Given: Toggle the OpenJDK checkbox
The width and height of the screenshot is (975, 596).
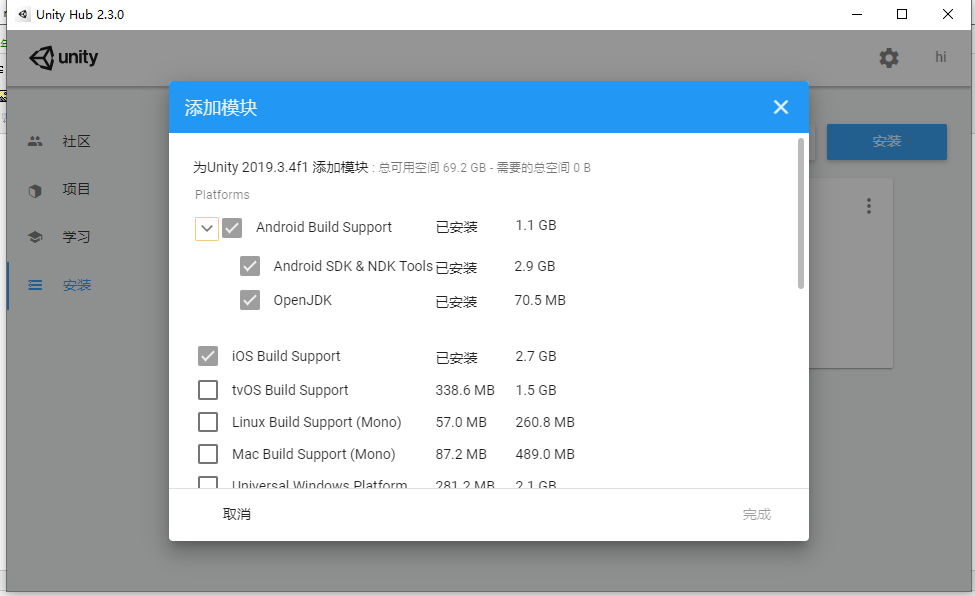Looking at the screenshot, I should (250, 300).
